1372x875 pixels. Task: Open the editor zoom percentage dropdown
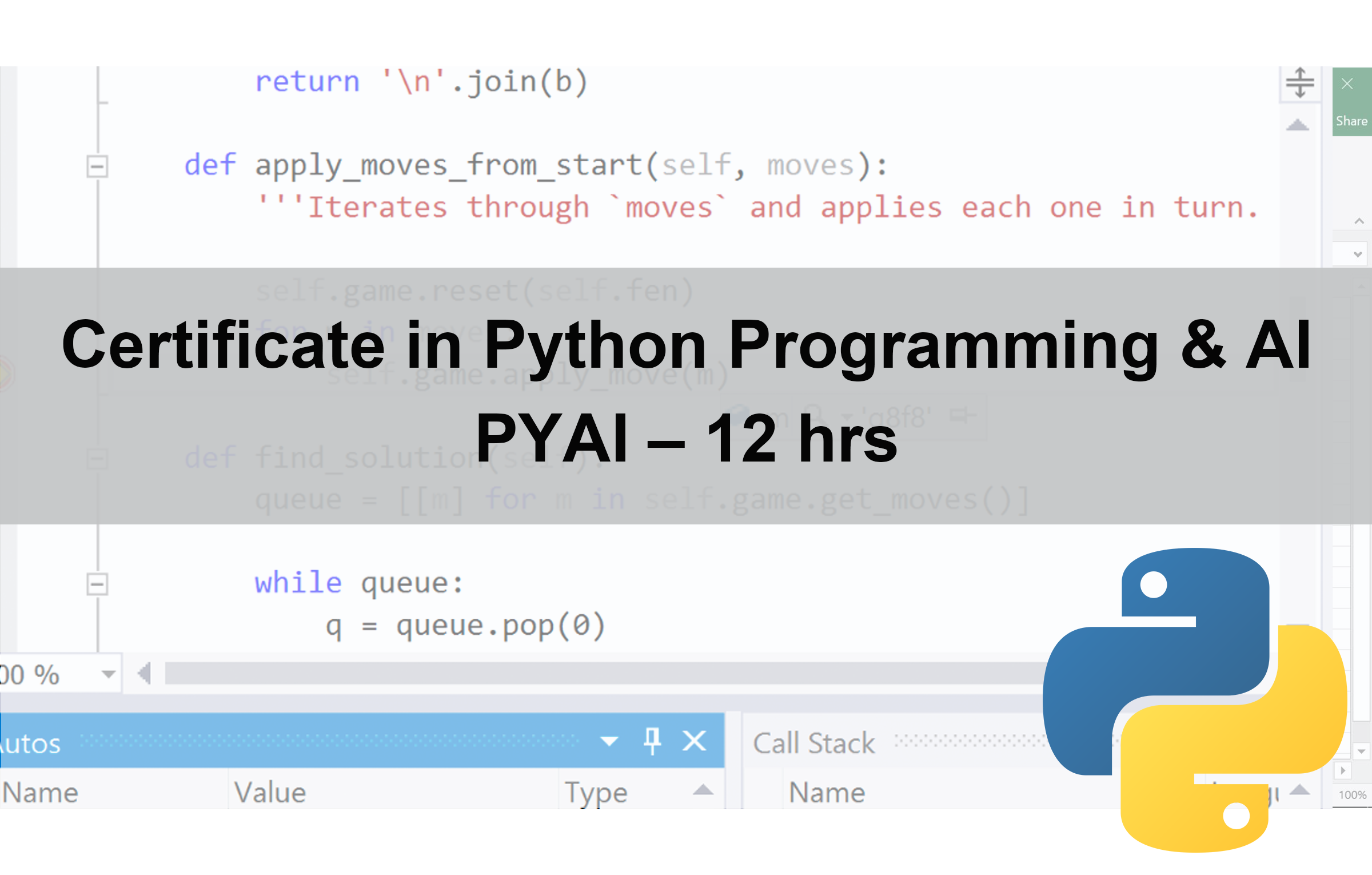(108, 674)
